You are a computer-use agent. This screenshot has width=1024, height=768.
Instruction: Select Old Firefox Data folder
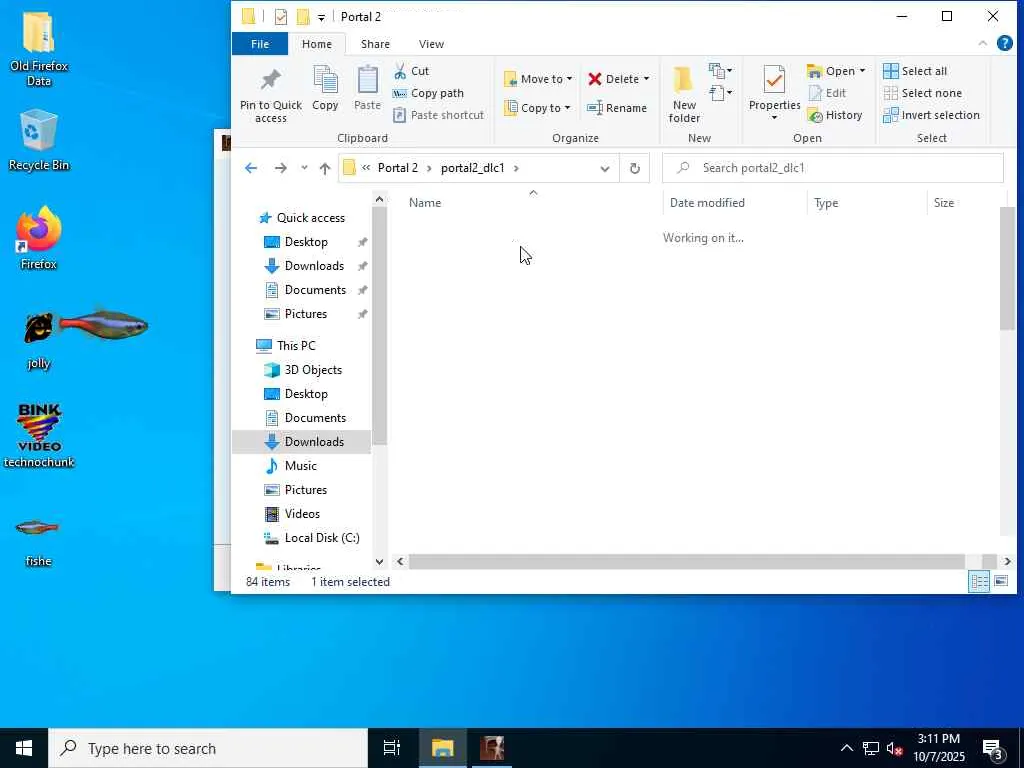pos(39,50)
